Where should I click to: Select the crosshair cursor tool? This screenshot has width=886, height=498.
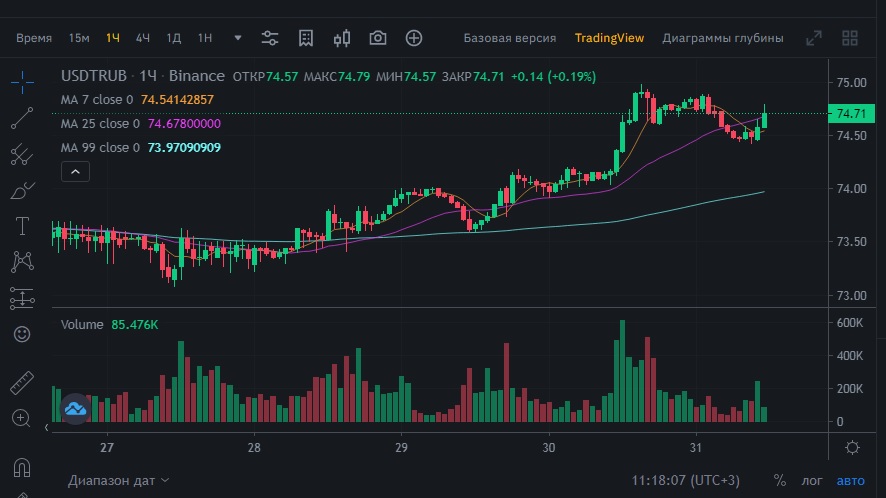22,83
